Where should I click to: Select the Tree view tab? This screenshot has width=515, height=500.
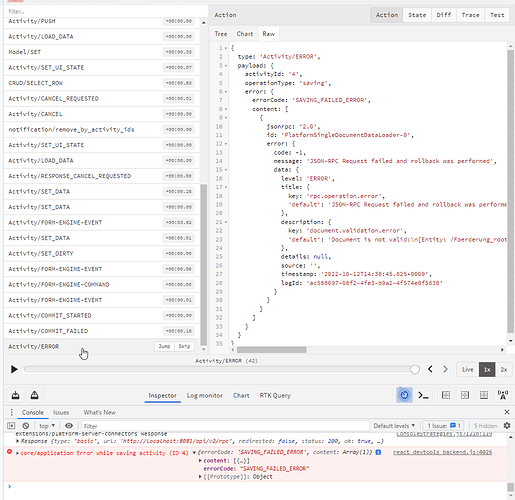(x=221, y=34)
